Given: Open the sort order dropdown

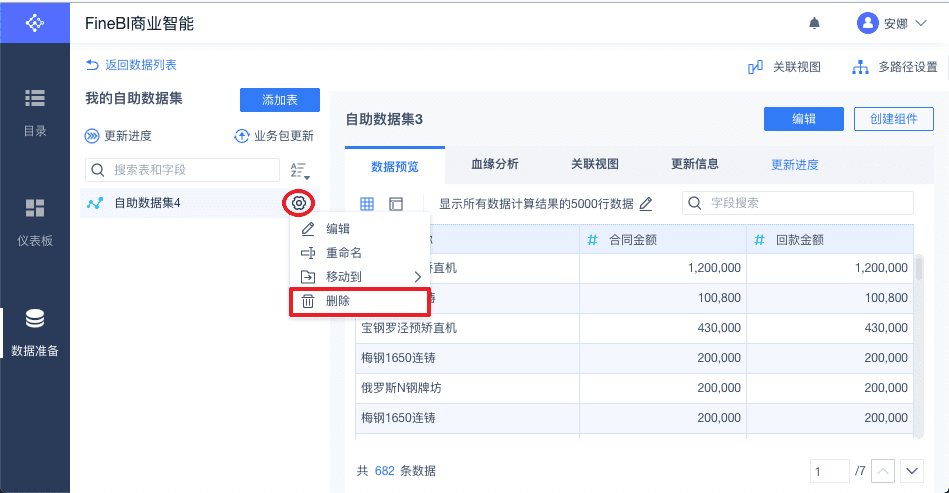Looking at the screenshot, I should (300, 171).
